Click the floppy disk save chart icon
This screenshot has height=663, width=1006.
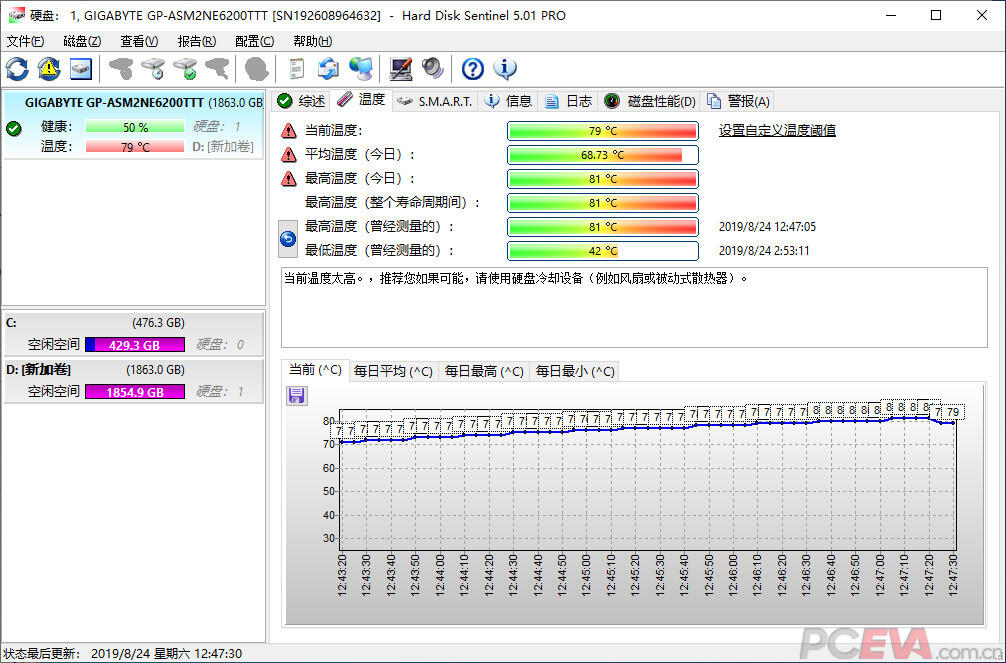(296, 395)
